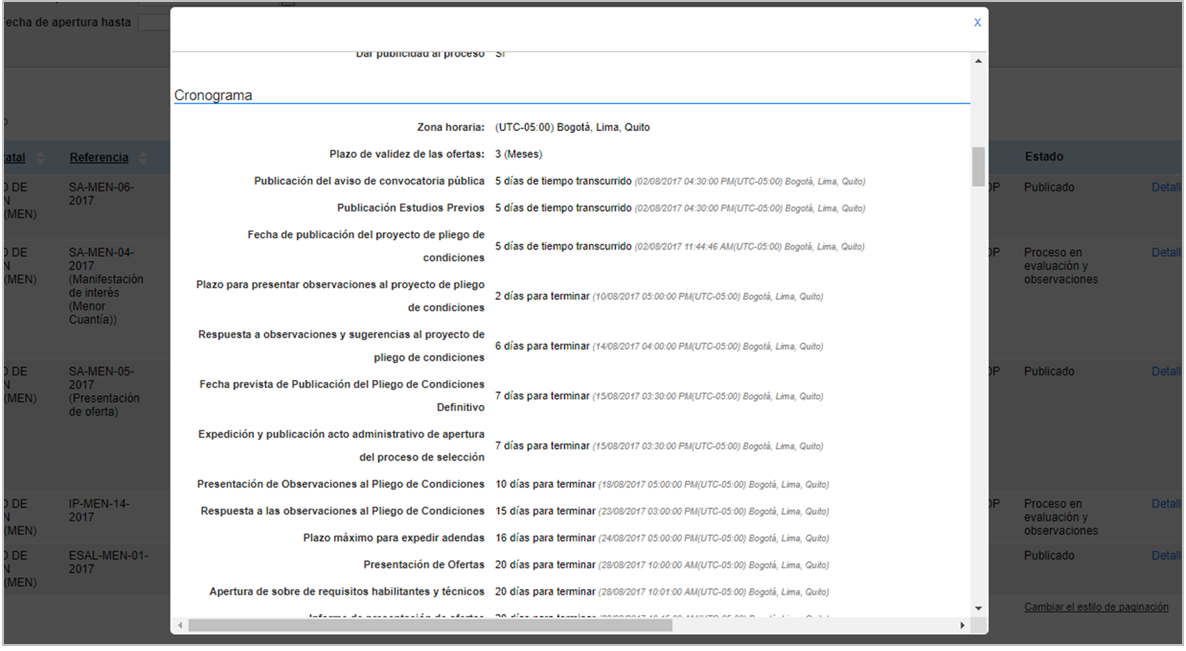Screen dimensions: 1186x651
Task: Click the 'Fecha de apertura hasta' input field
Action: pyautogui.click(x=154, y=23)
